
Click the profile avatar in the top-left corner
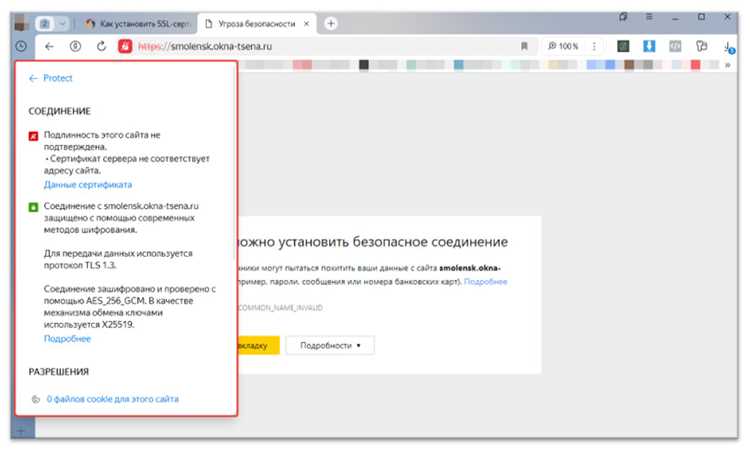coord(21,22)
